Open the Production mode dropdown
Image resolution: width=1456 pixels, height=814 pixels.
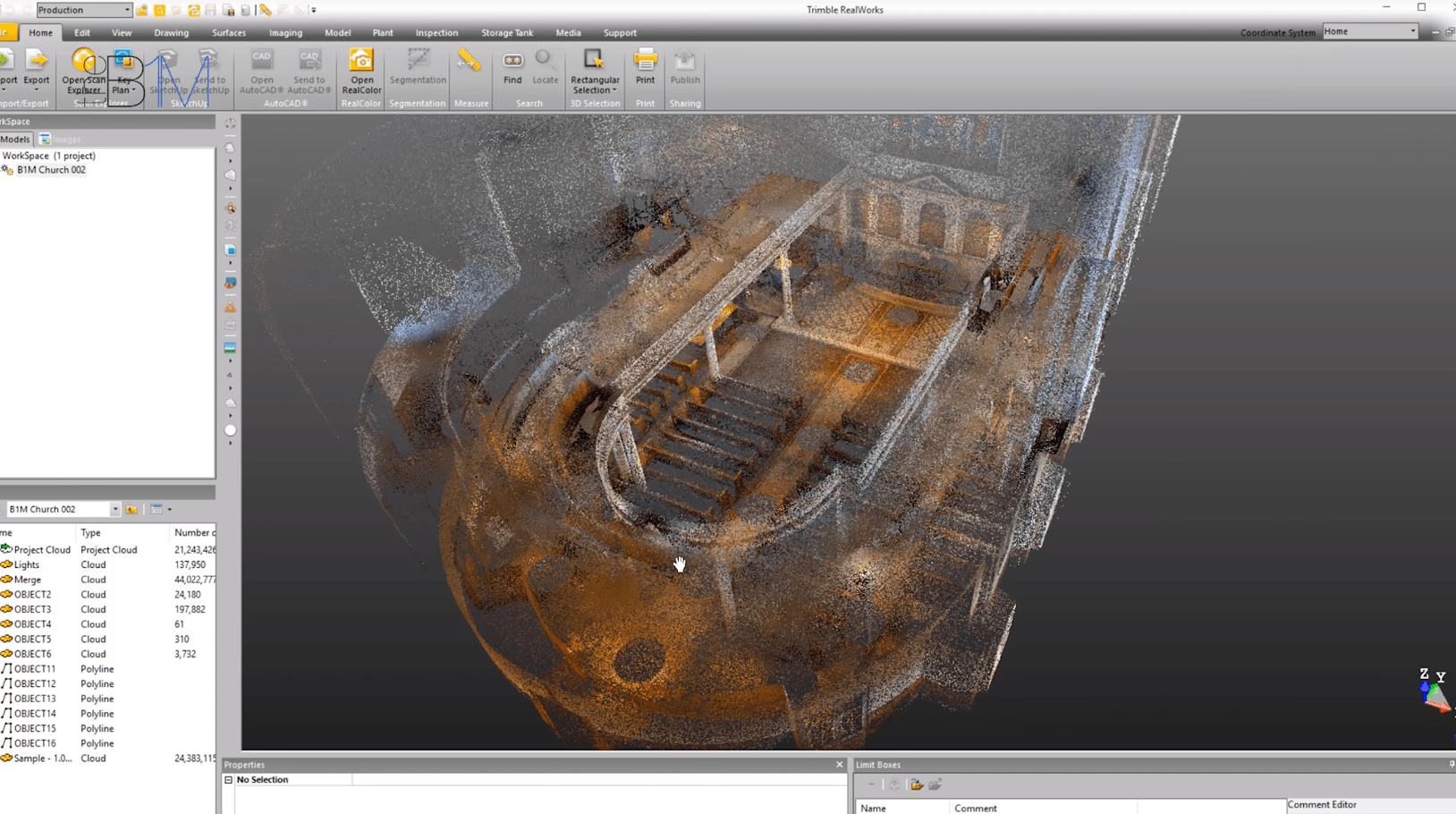coord(126,10)
